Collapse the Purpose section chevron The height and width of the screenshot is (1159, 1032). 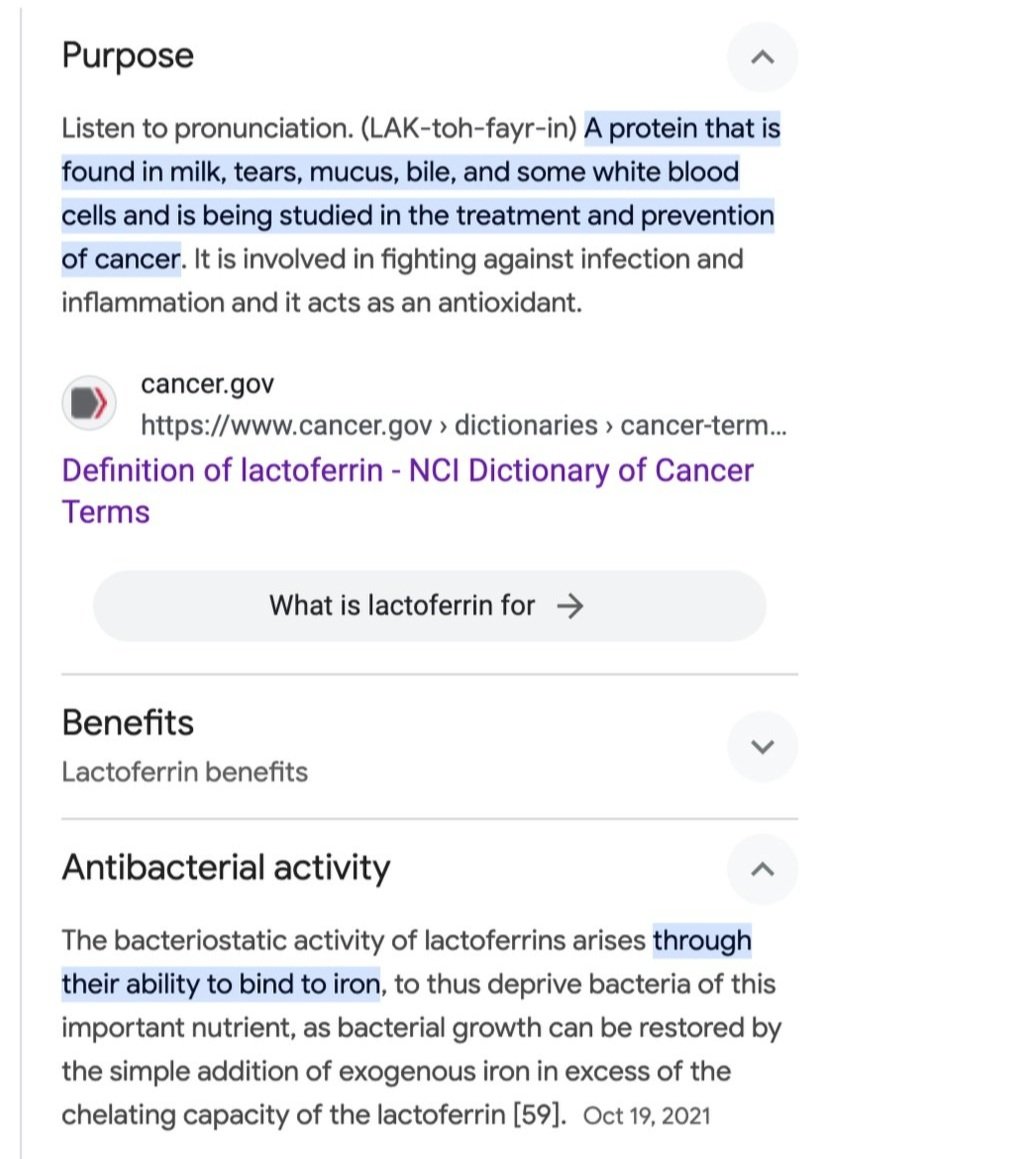coord(762,58)
